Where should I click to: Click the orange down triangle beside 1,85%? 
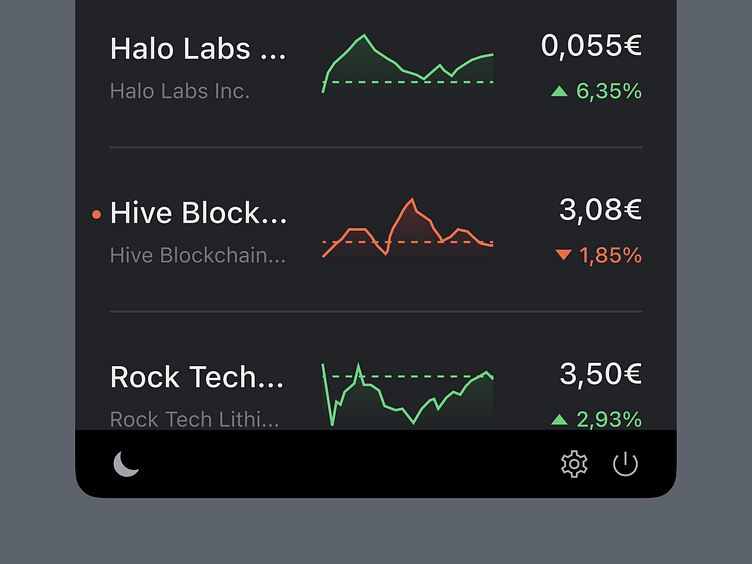coord(563,255)
